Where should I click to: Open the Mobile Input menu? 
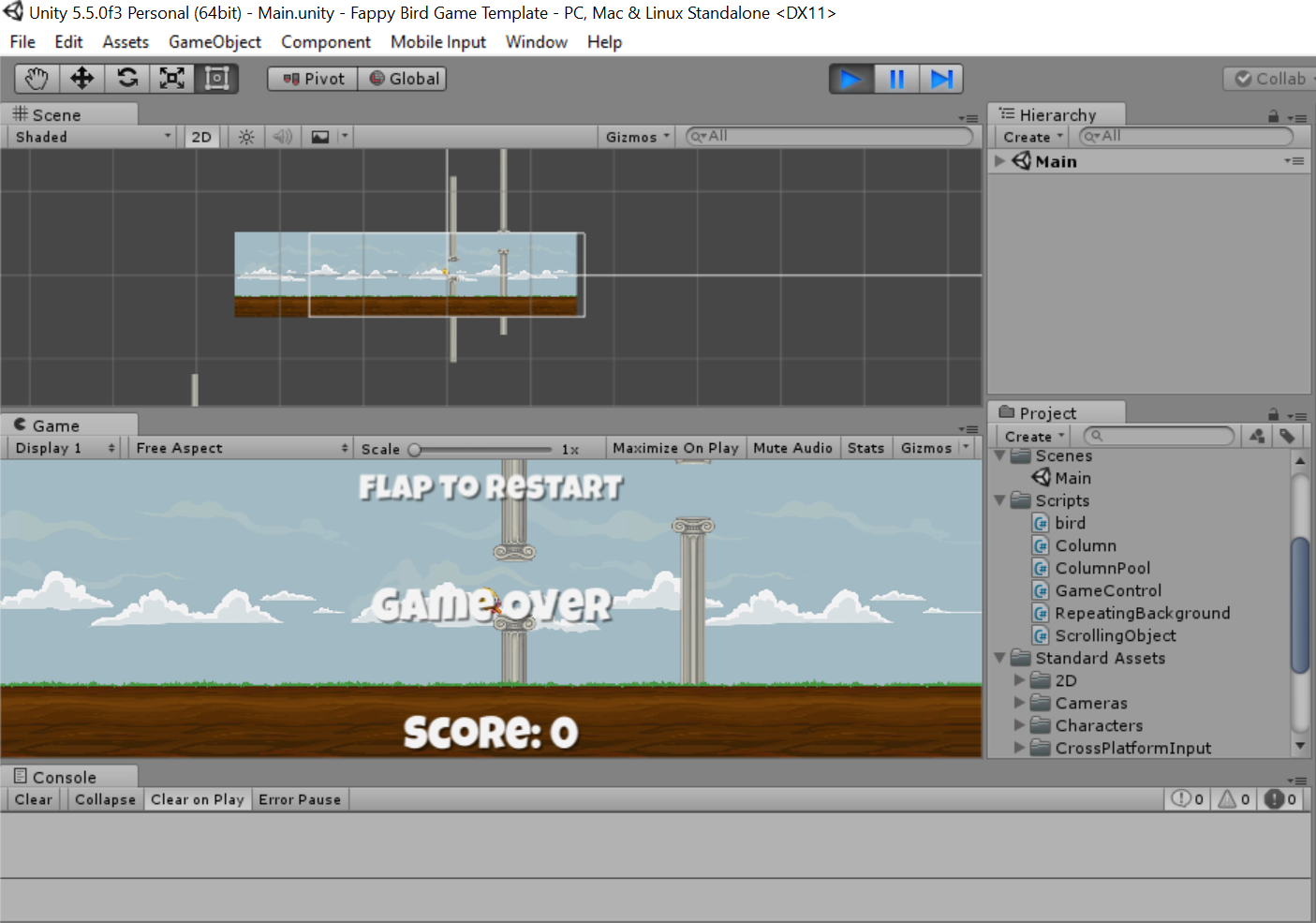(438, 42)
